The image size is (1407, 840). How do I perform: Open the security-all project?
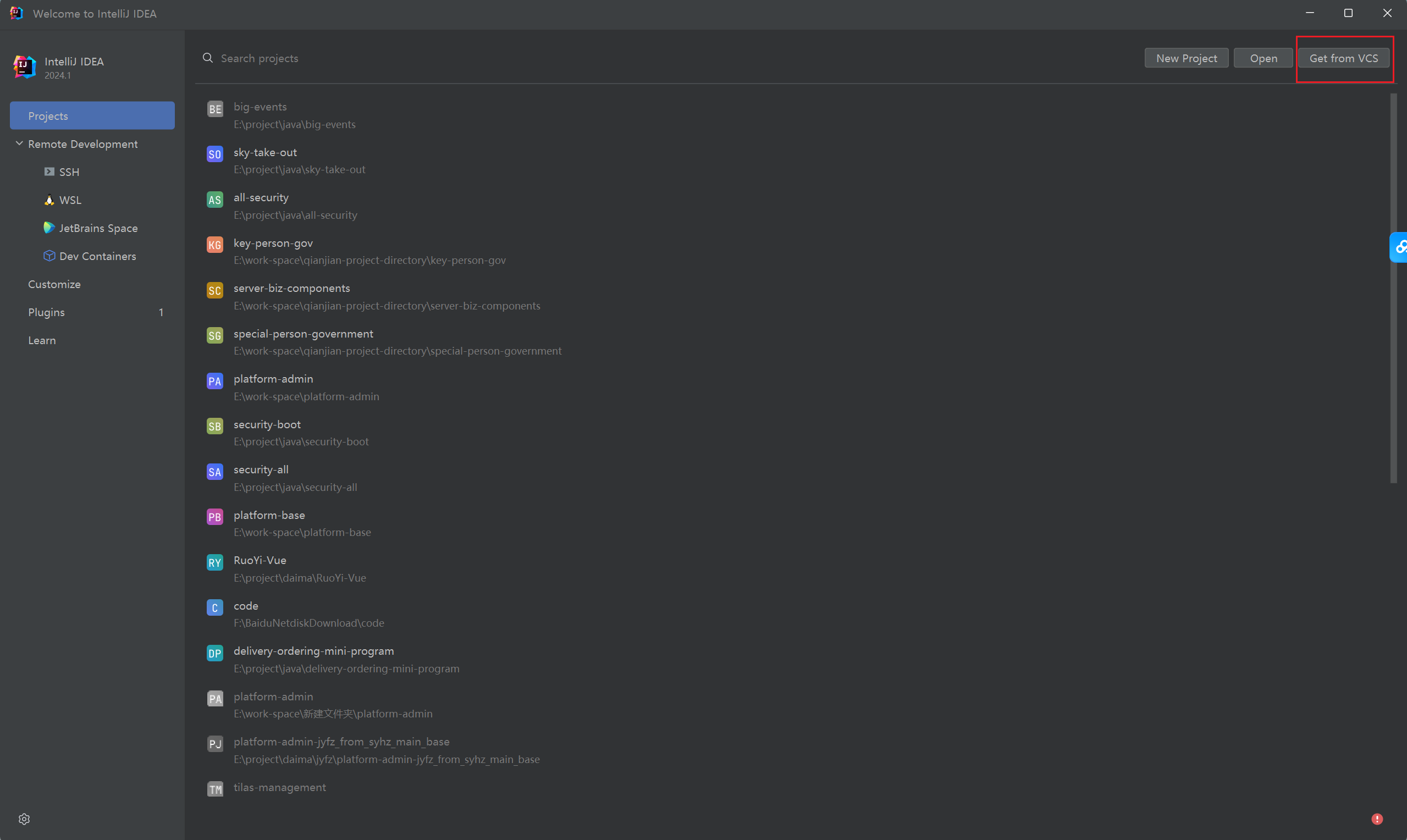tap(792, 478)
